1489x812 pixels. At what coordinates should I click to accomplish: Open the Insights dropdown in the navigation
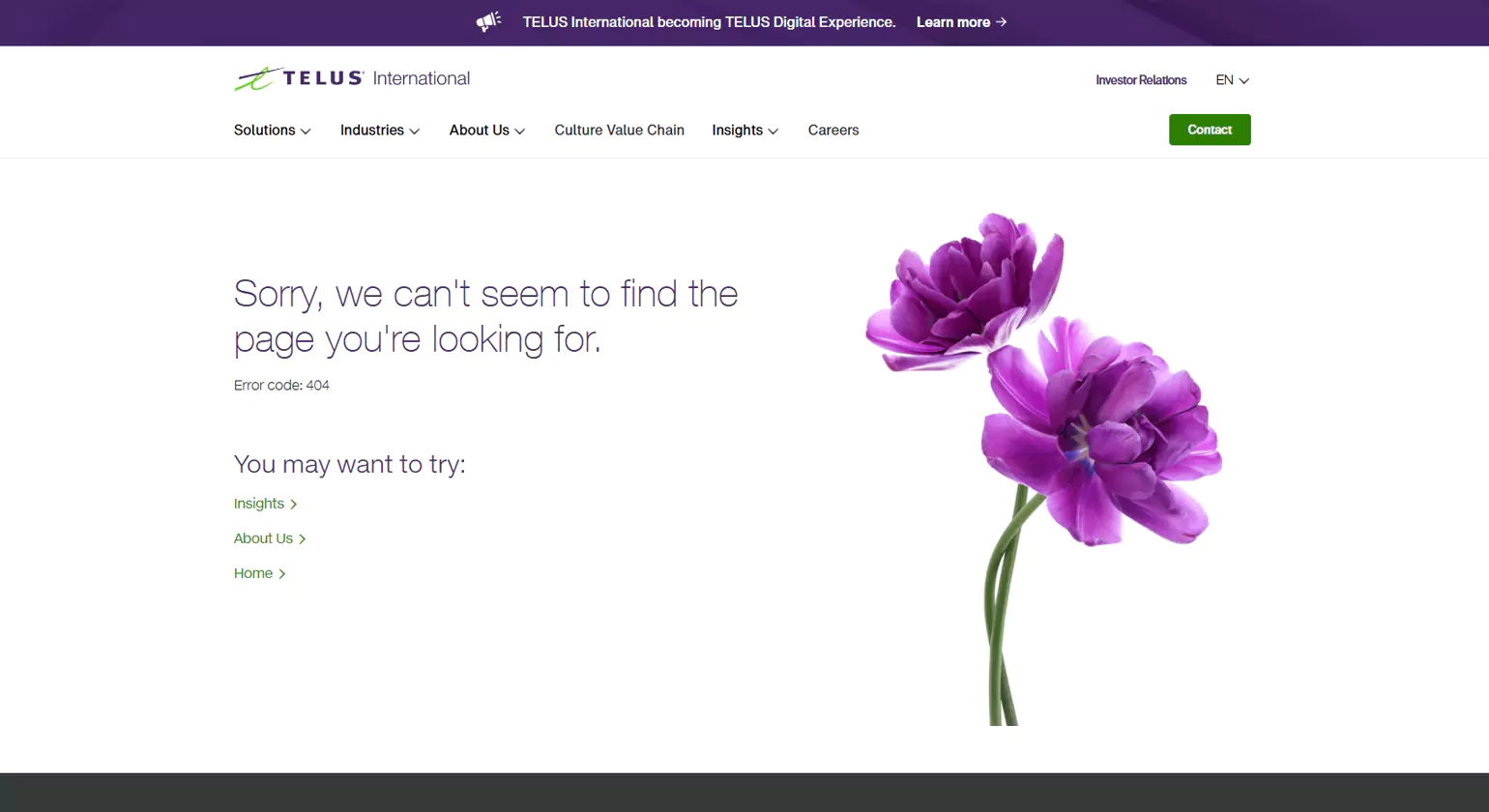[x=744, y=130]
